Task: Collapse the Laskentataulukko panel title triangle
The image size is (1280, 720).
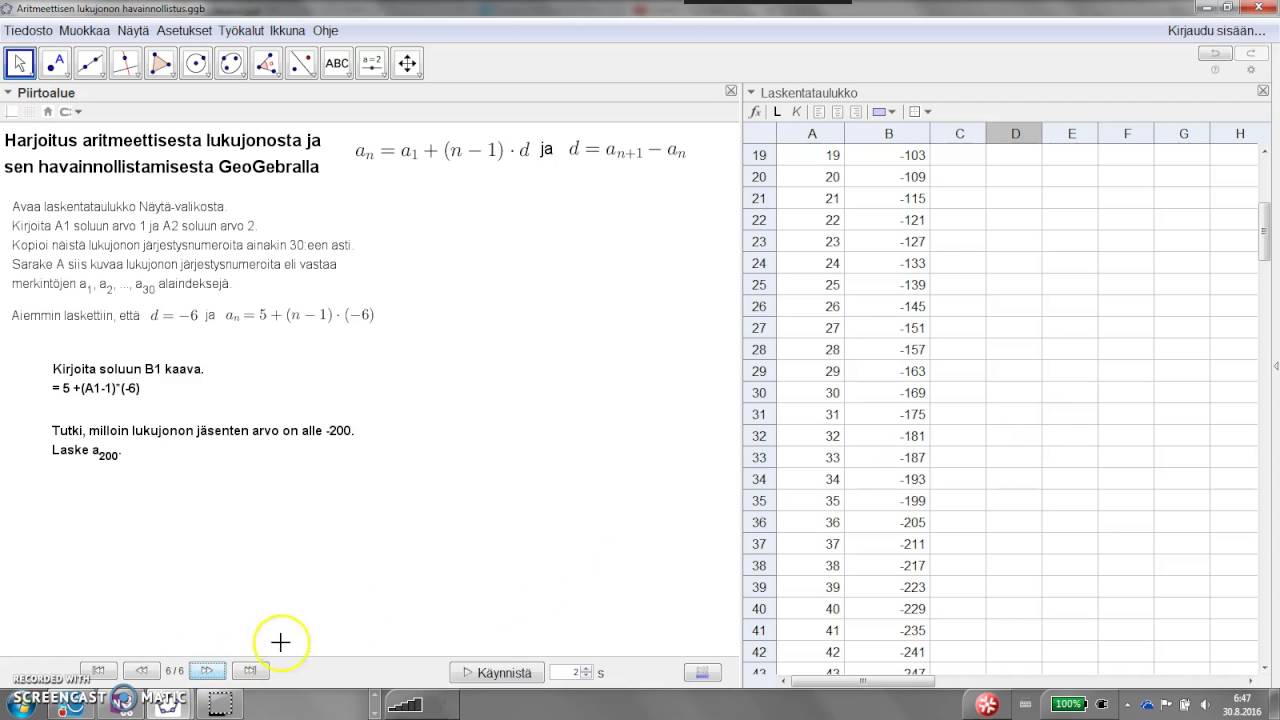Action: pos(751,92)
